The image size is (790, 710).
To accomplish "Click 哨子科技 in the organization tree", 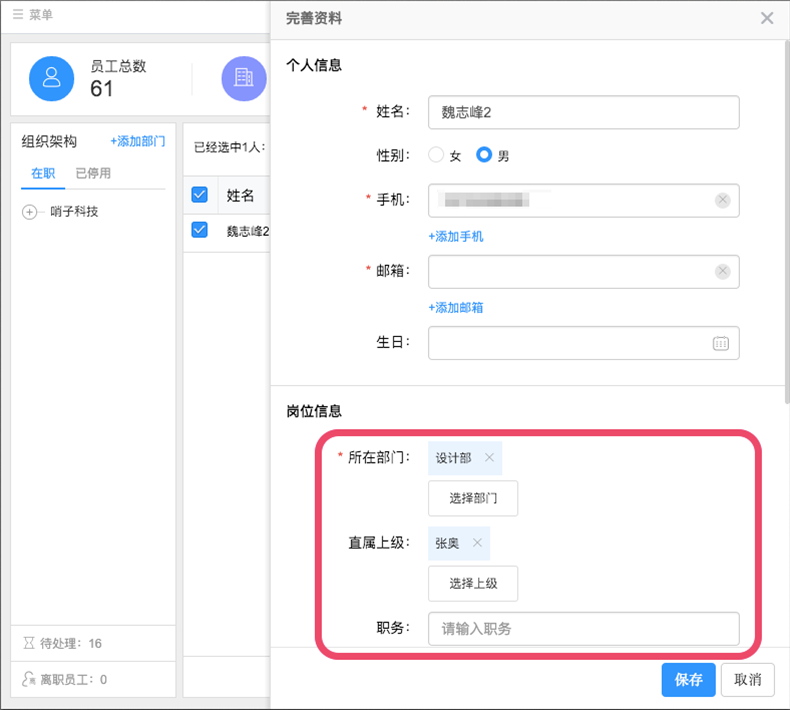I will pyautogui.click(x=74, y=212).
